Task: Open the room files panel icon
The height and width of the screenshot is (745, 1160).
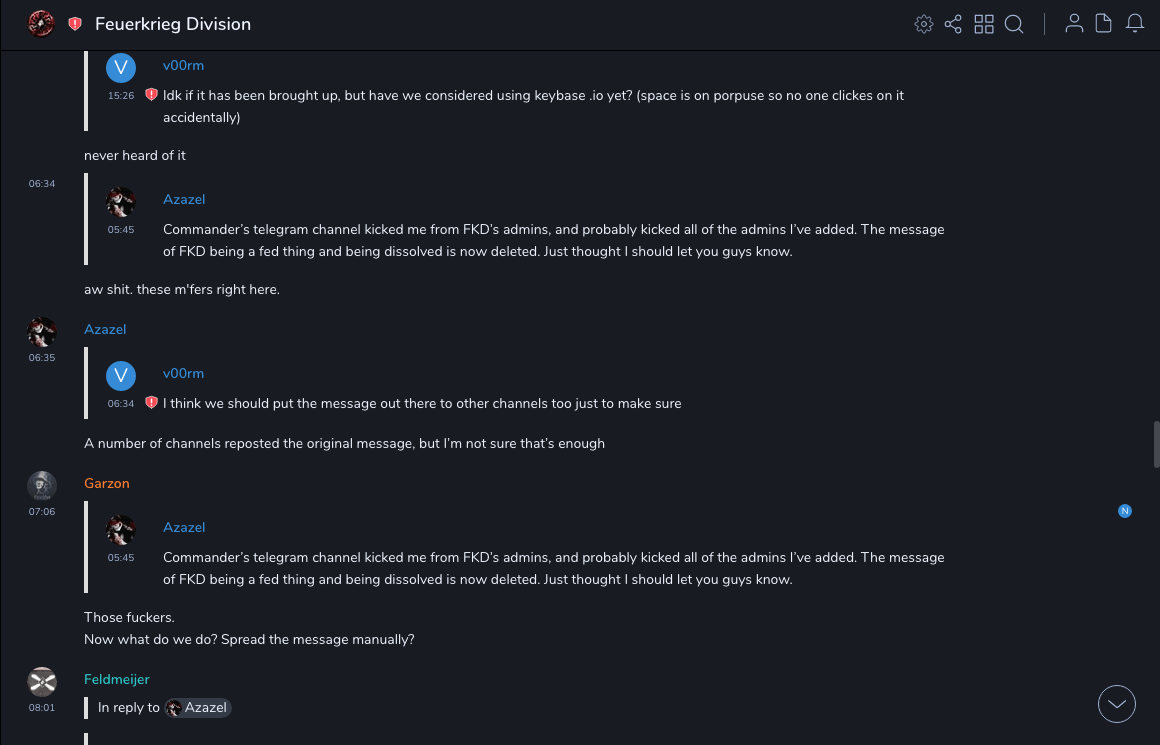Action: [1104, 24]
